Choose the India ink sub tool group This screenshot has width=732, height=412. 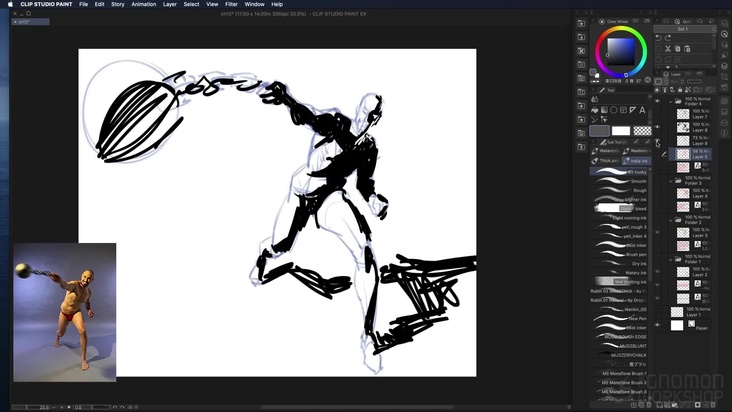(637, 160)
